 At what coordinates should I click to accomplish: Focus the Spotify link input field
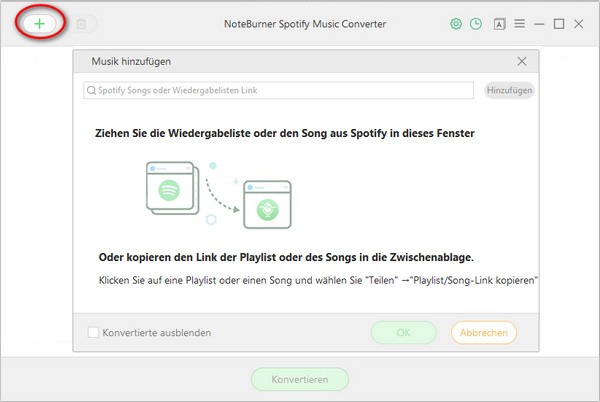tap(278, 90)
